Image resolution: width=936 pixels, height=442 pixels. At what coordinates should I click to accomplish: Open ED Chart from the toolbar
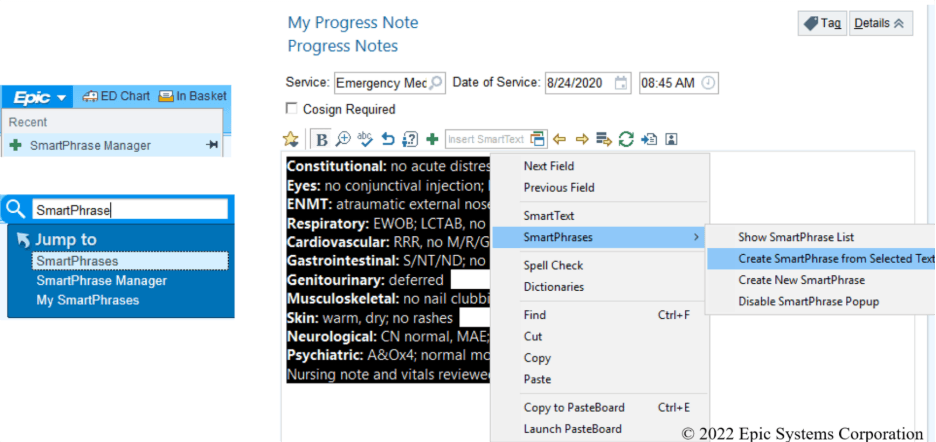[116, 96]
